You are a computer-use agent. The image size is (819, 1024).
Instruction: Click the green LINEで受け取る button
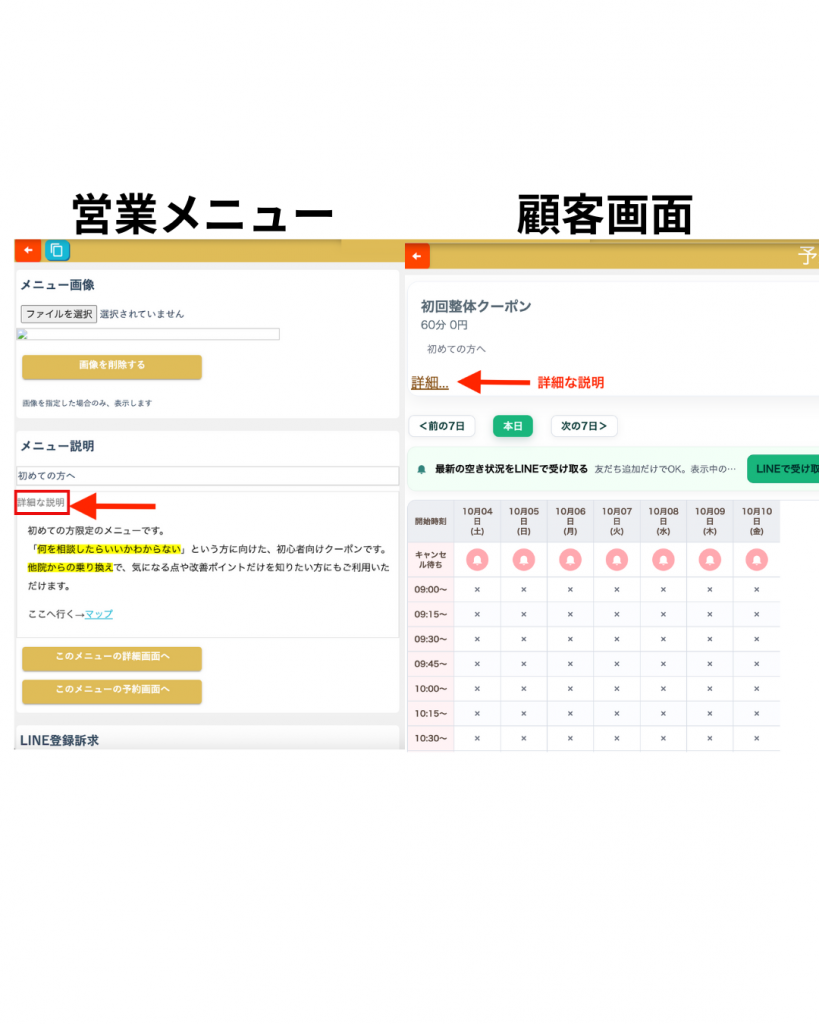(x=784, y=468)
